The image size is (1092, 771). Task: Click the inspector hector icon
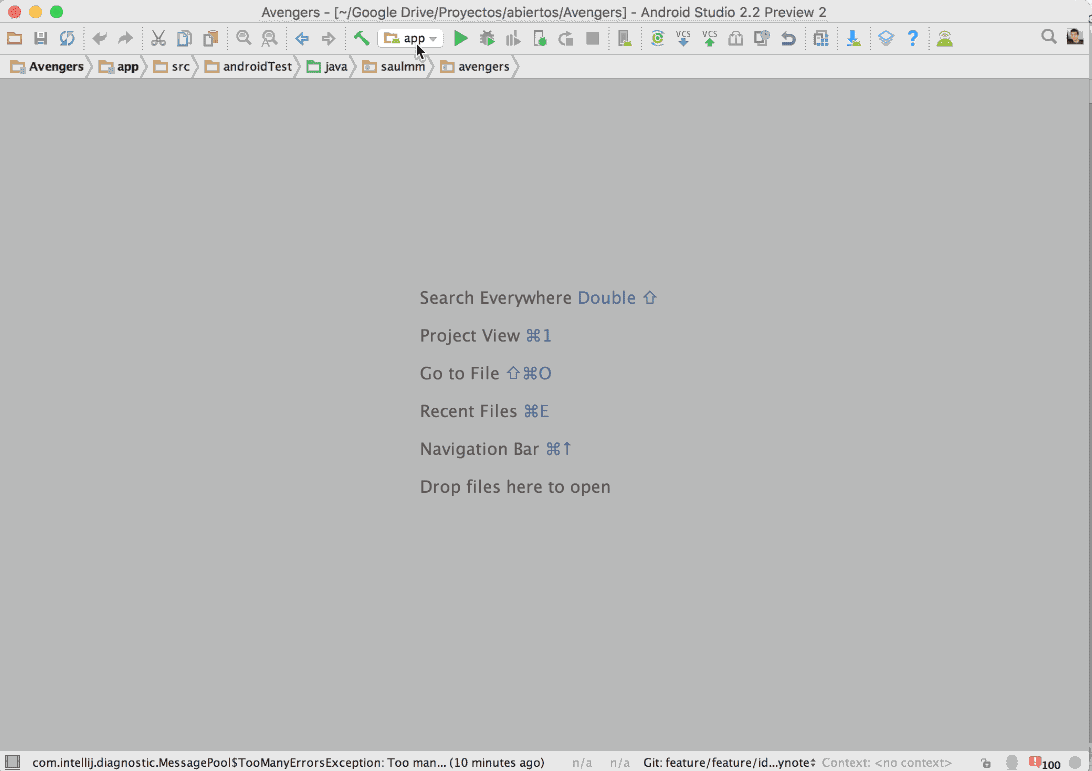[1012, 763]
